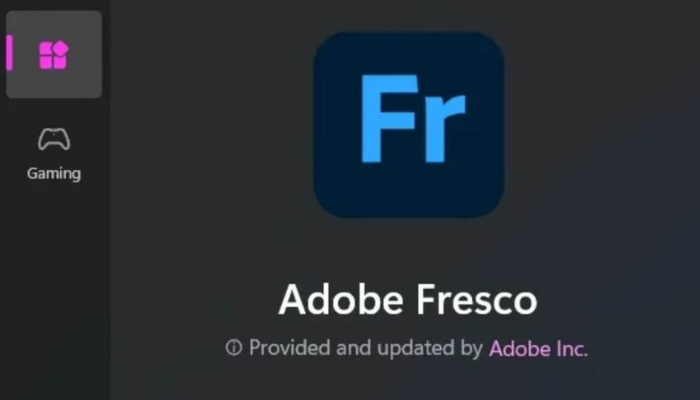This screenshot has width=700, height=400.
Task: Click the pink selection indicator bar
Action: (9, 53)
